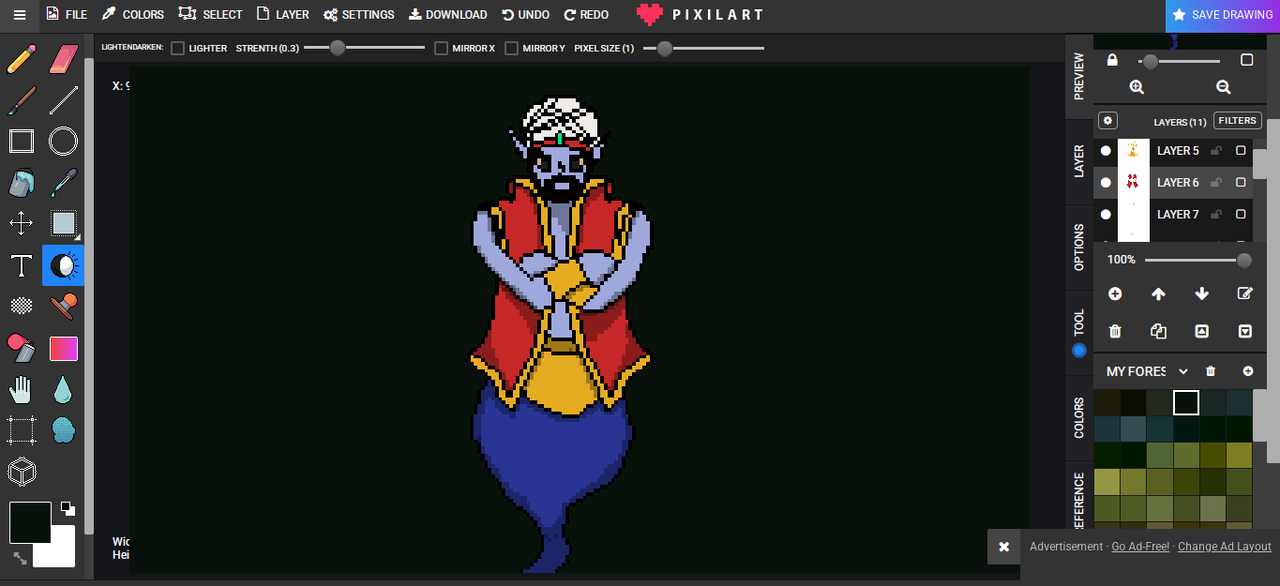Open the Settings menu
This screenshot has height=586, width=1280.
[x=359, y=15]
